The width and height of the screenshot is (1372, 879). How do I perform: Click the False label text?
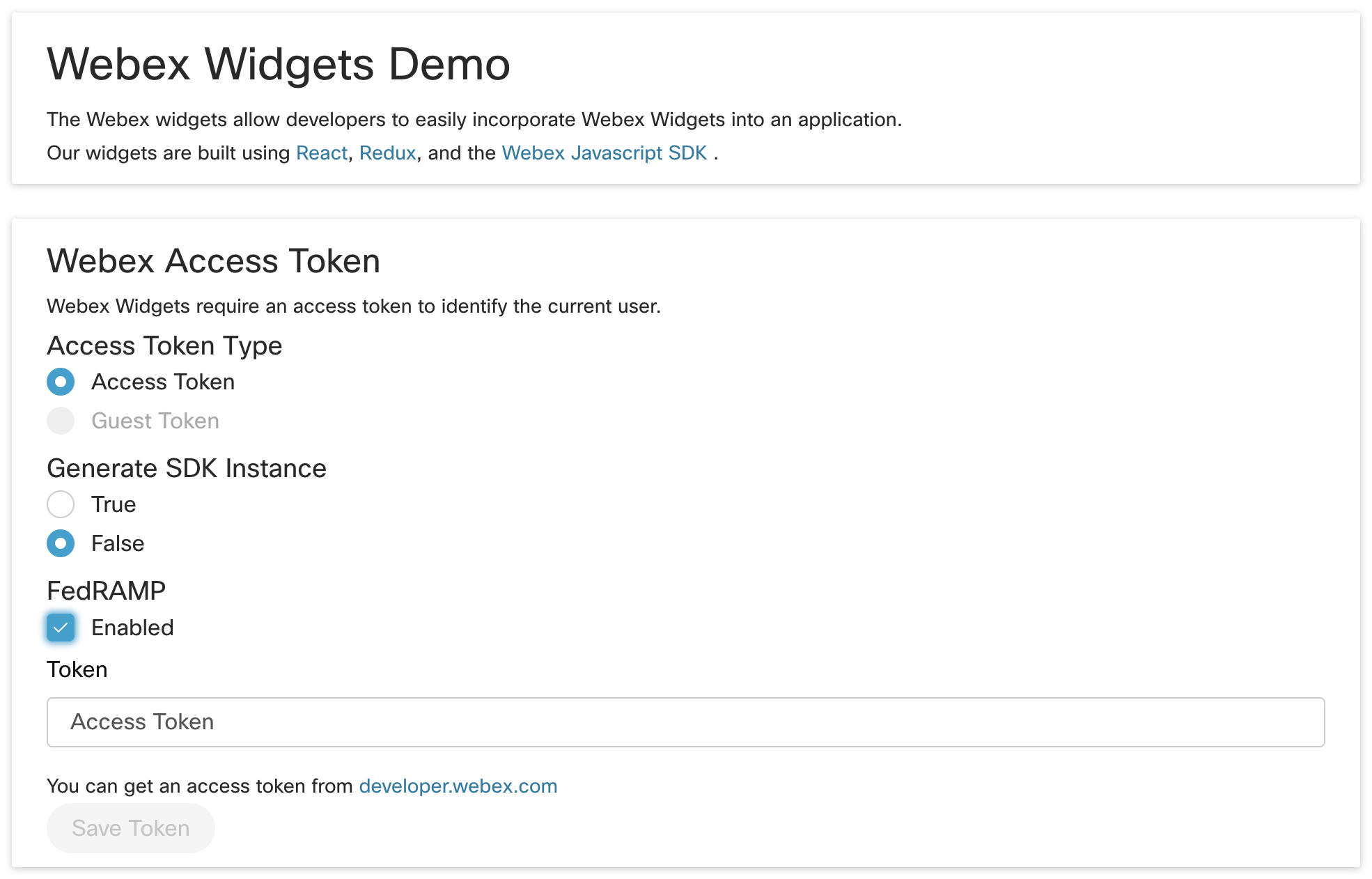[x=118, y=543]
